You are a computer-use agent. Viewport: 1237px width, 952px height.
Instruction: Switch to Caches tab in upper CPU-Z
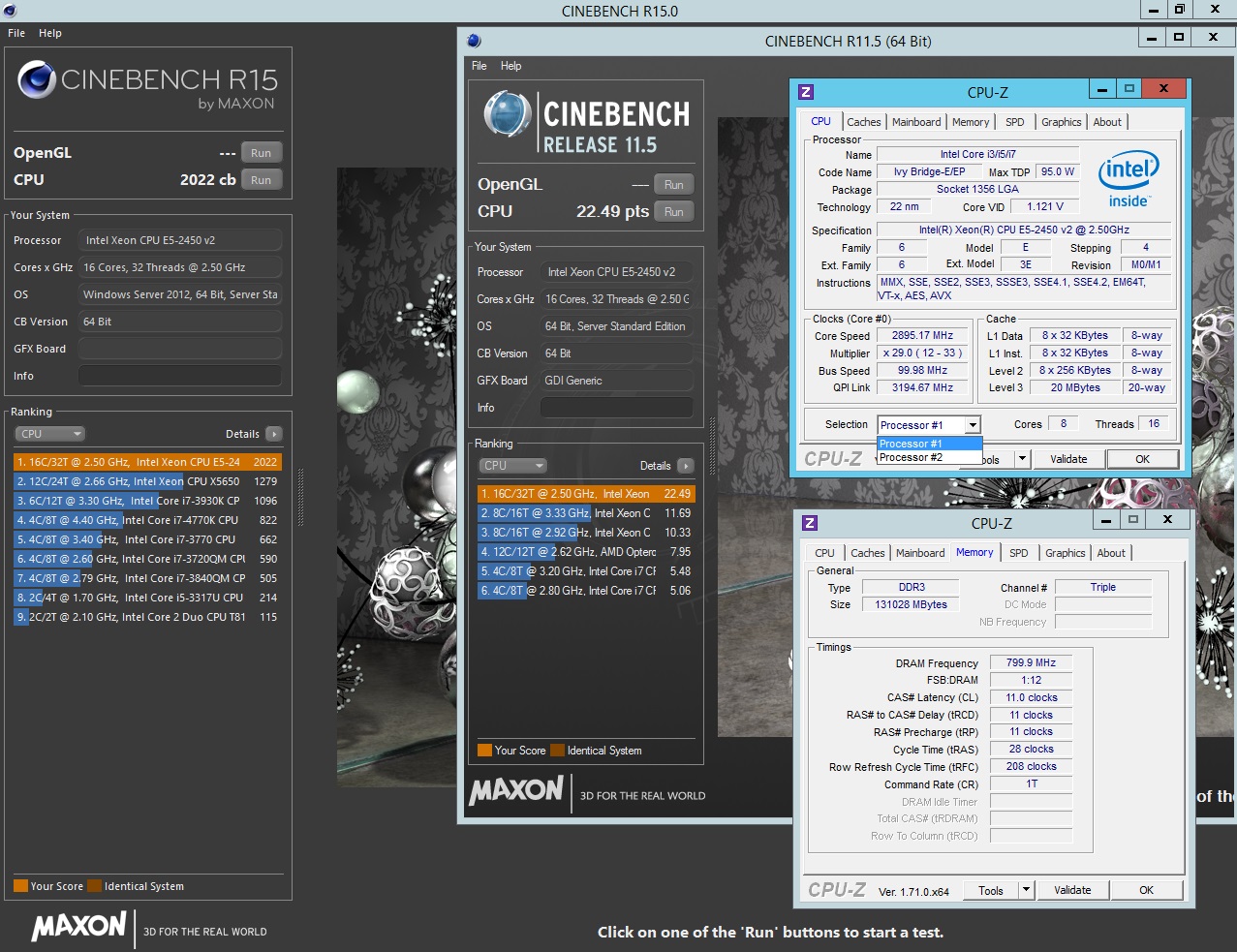(864, 122)
